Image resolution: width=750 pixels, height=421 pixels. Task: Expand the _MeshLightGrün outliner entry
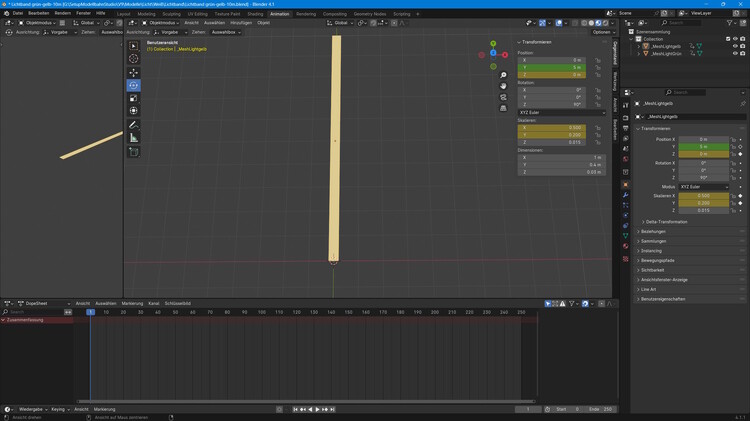point(639,54)
